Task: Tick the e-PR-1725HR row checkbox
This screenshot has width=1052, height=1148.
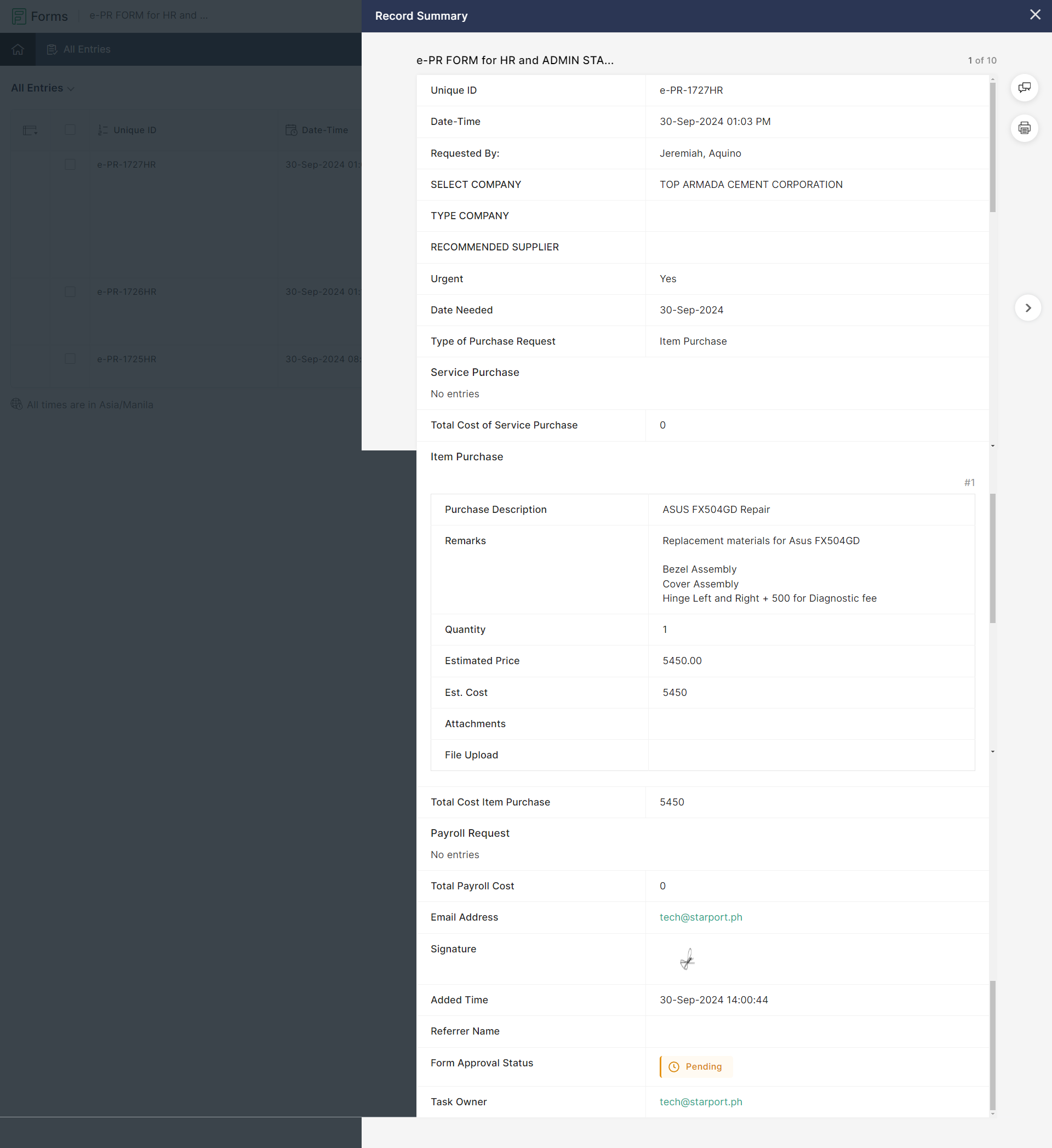Action: (x=70, y=359)
